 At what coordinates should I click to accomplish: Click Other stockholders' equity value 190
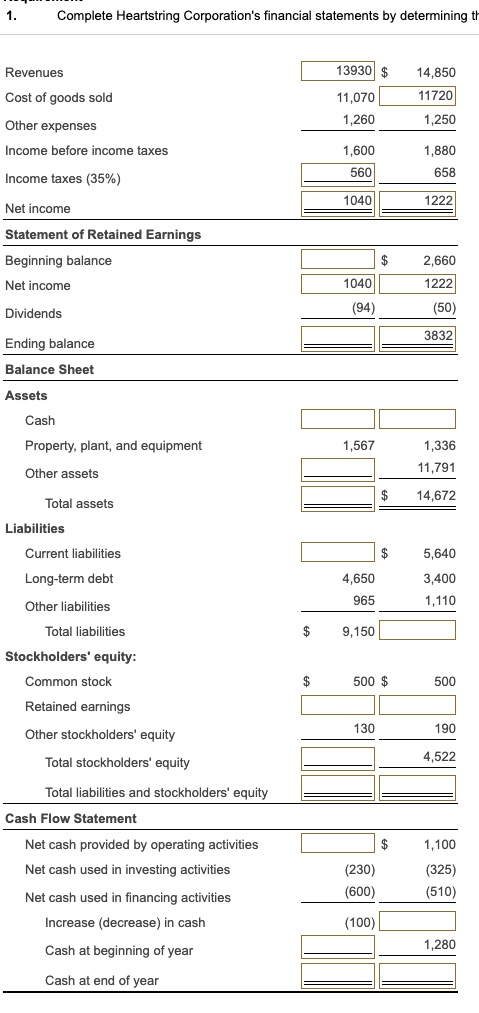(x=445, y=728)
